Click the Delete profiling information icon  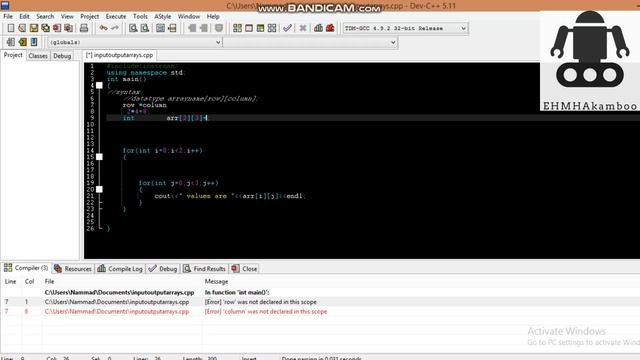click(x=330, y=28)
